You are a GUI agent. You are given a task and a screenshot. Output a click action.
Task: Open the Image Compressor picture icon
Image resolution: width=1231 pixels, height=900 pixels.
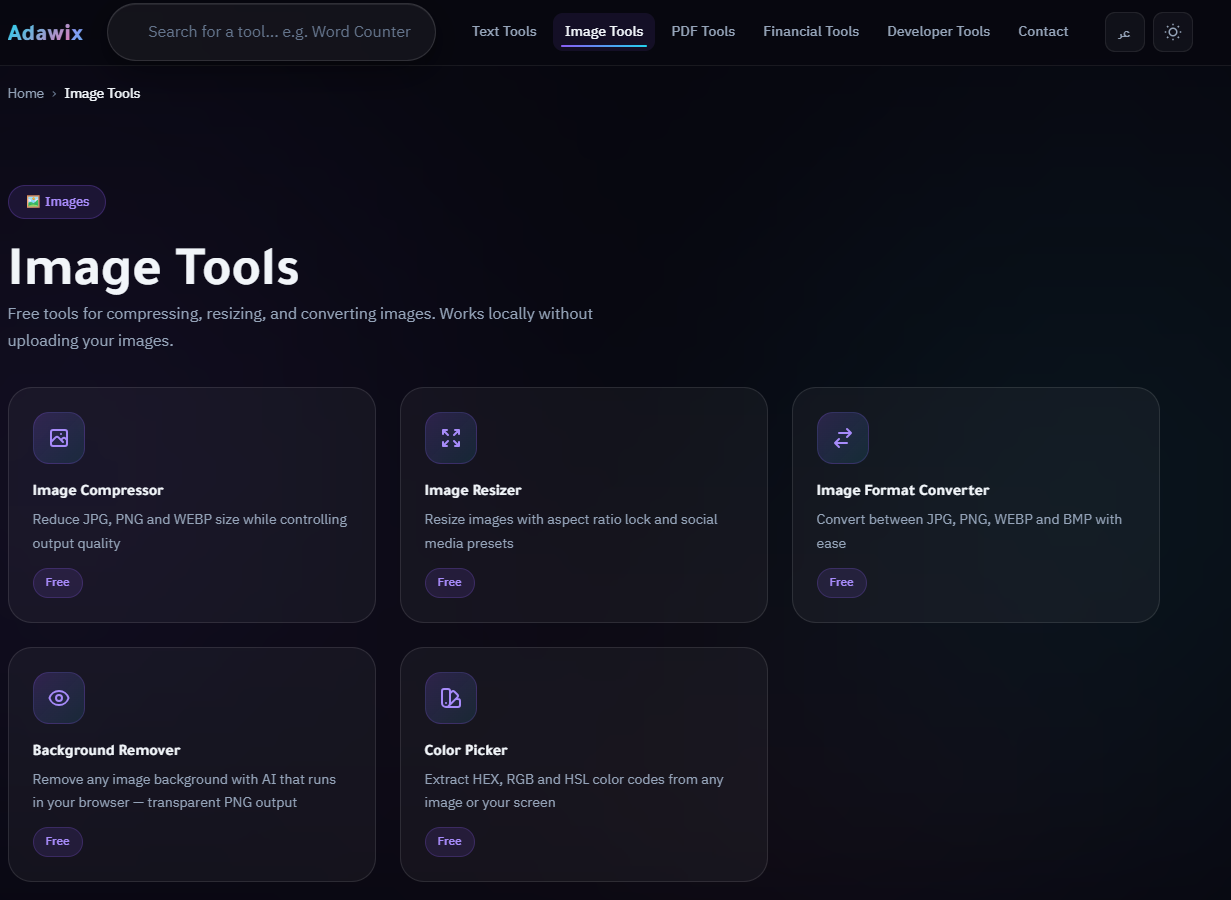tap(59, 438)
